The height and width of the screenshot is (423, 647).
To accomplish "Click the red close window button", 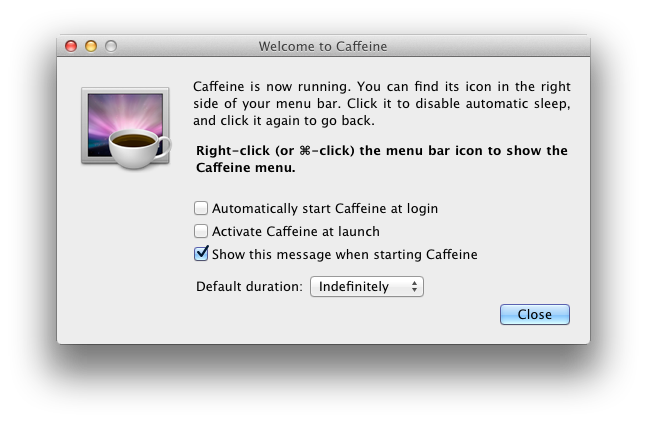I will coord(71,46).
